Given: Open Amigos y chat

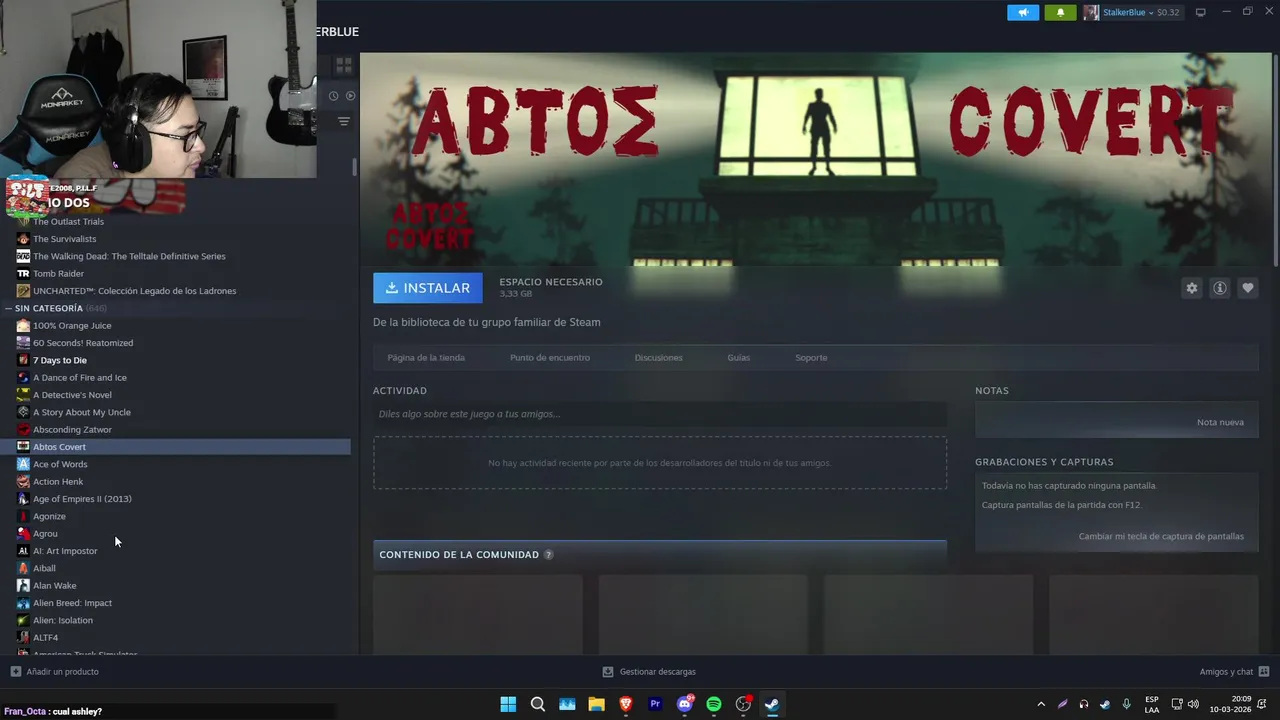Looking at the screenshot, I should pos(1234,672).
